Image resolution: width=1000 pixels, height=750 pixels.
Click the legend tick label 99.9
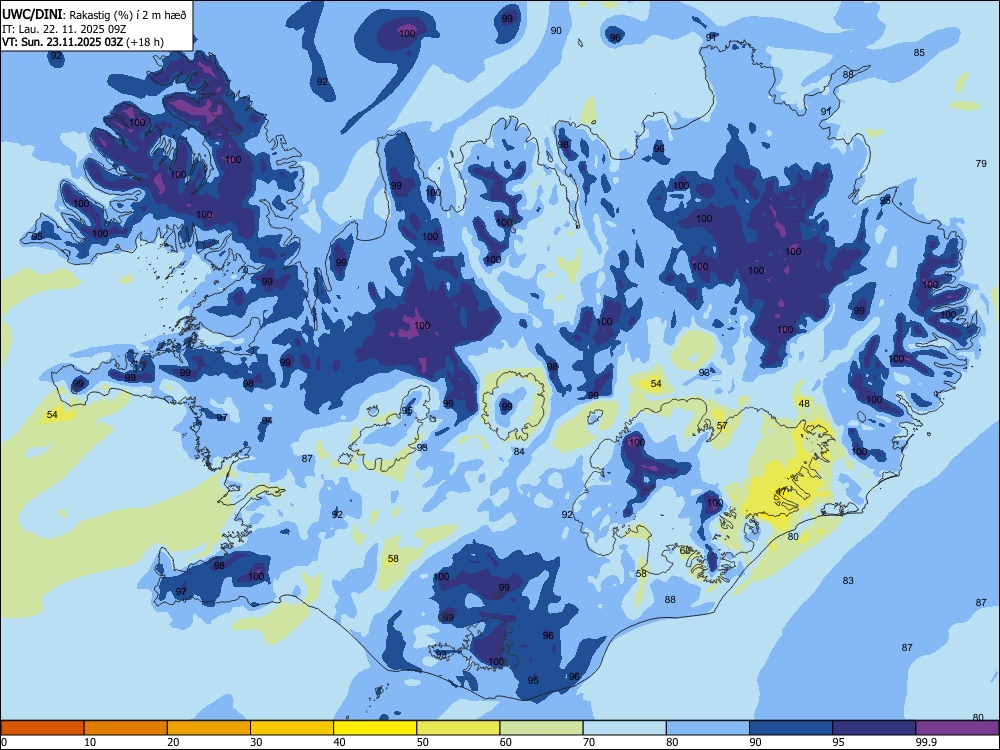click(925, 742)
